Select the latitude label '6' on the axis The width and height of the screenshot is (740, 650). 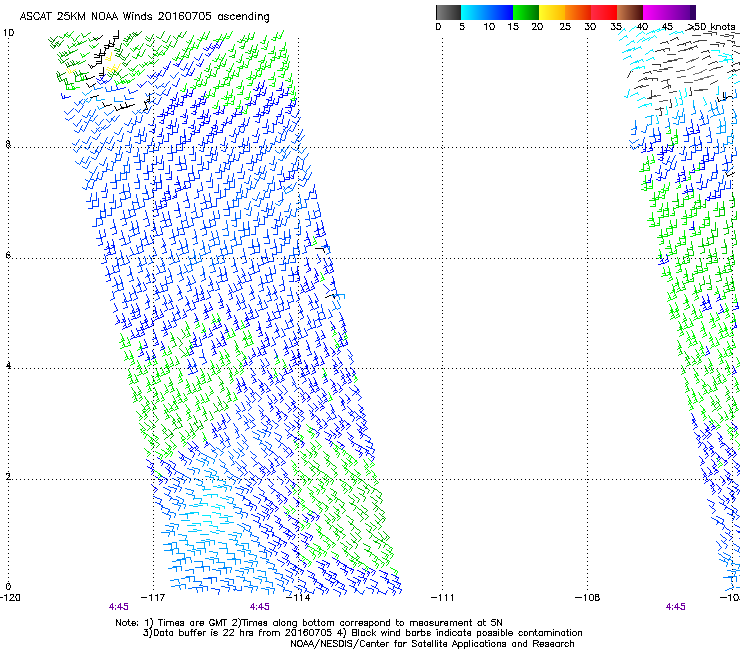[x=8, y=255]
